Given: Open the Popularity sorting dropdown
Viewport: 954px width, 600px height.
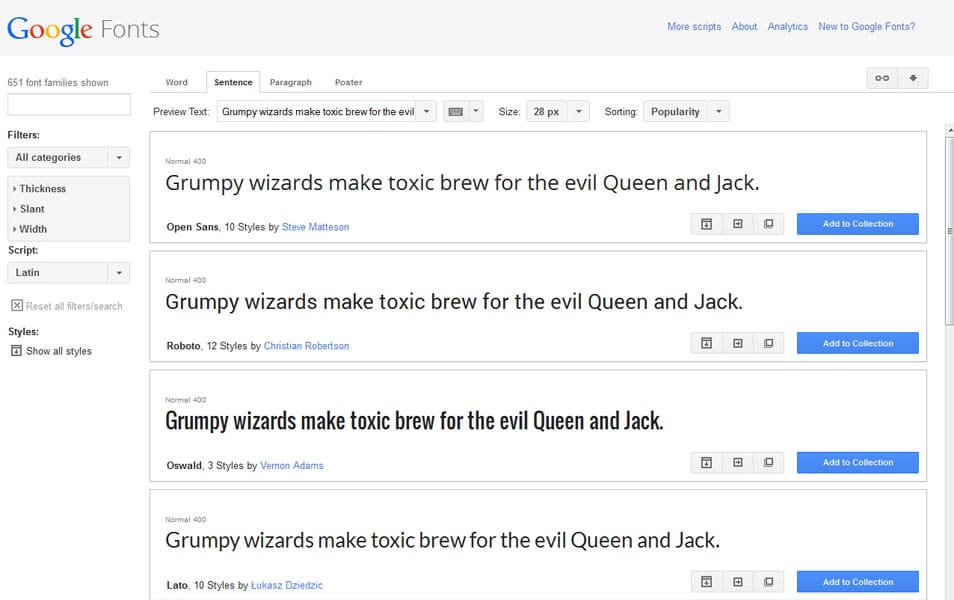Looking at the screenshot, I should tap(686, 111).
